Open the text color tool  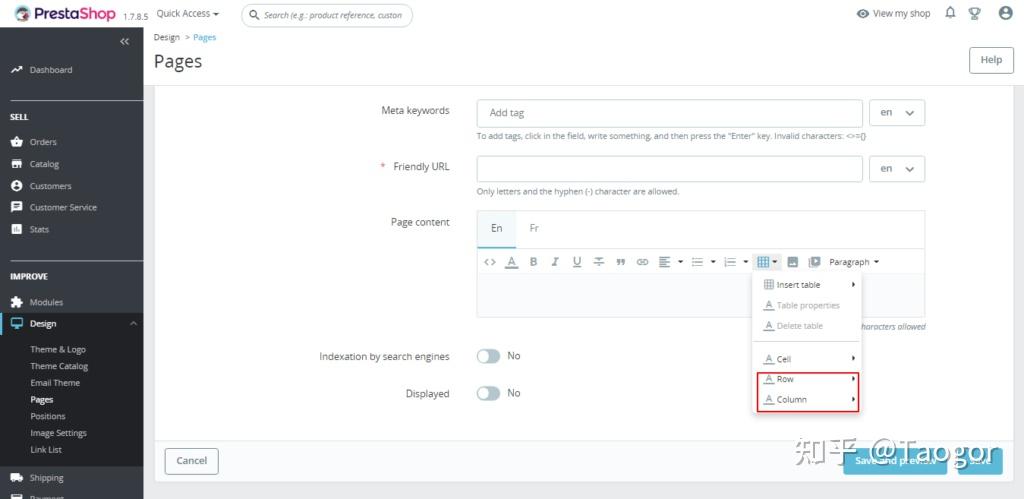[x=512, y=262]
